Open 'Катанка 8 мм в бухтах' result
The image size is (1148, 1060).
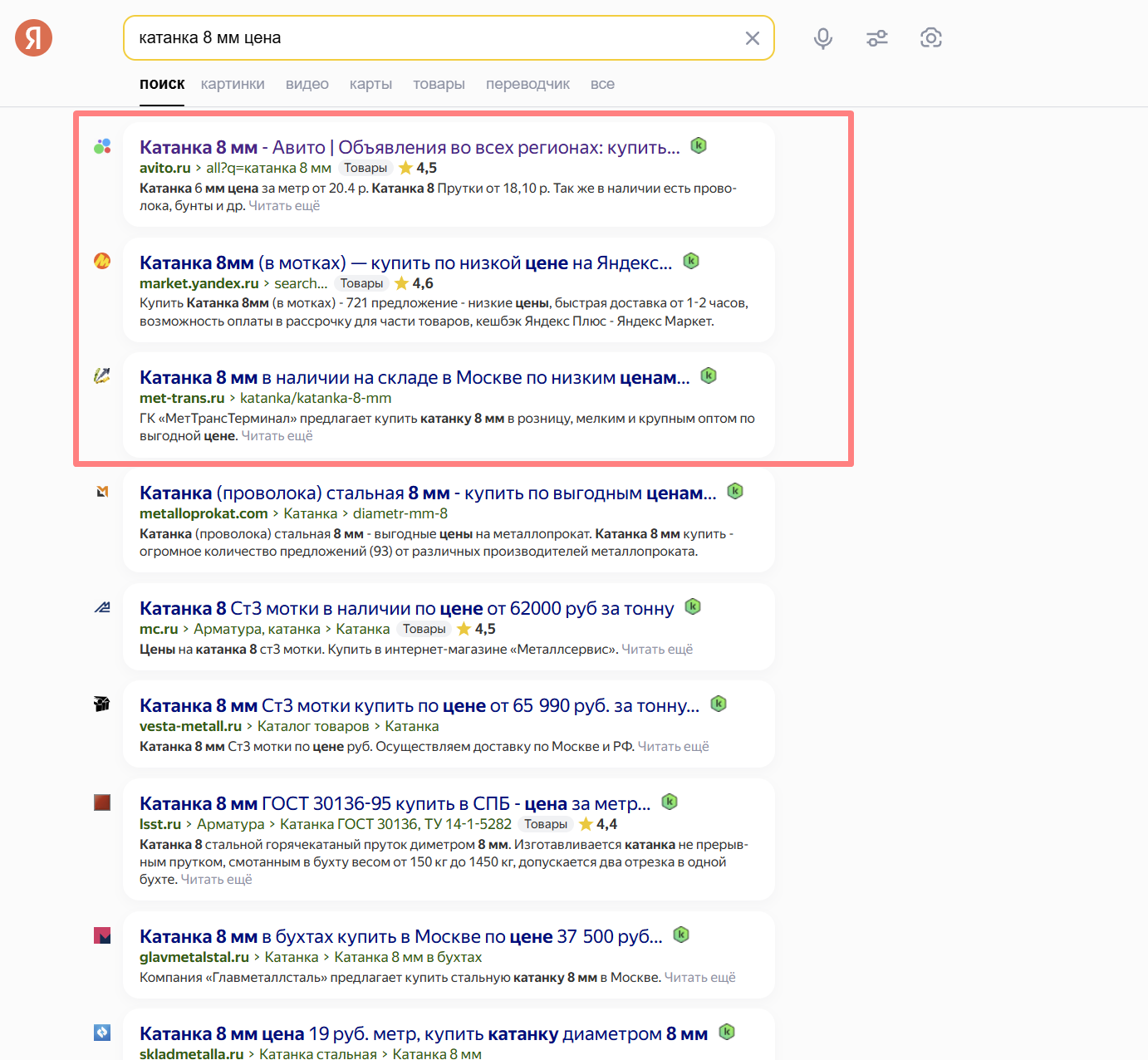[x=401, y=936]
